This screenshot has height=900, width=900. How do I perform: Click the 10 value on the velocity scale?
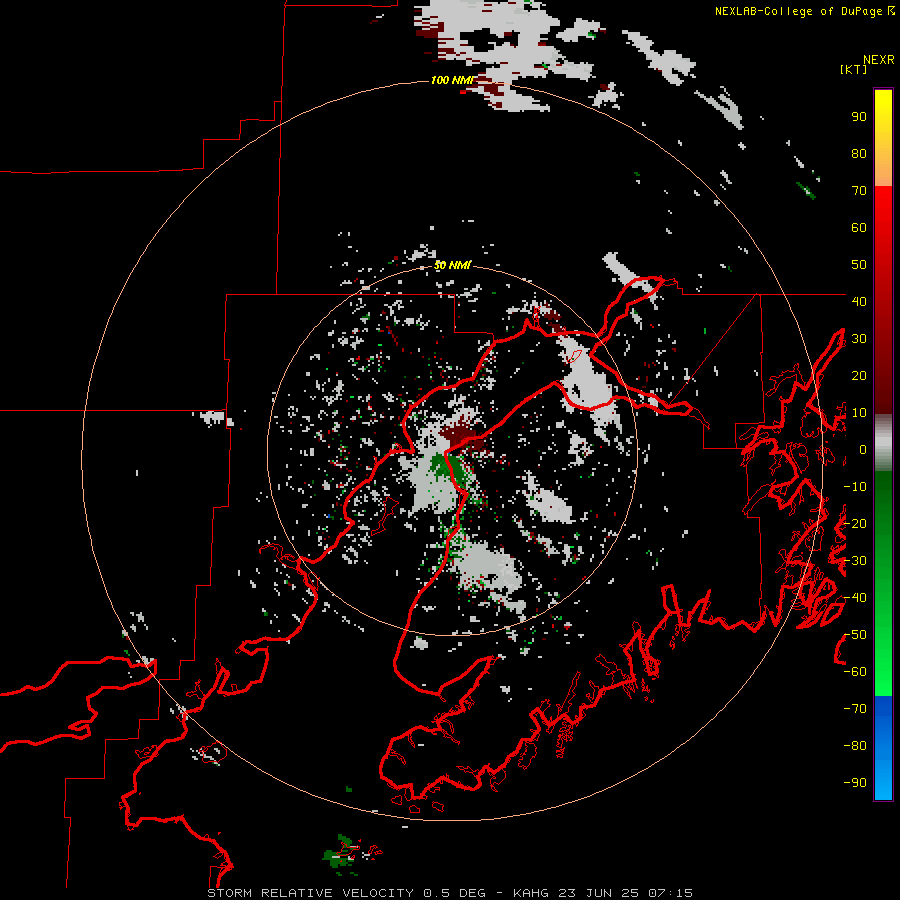859,413
